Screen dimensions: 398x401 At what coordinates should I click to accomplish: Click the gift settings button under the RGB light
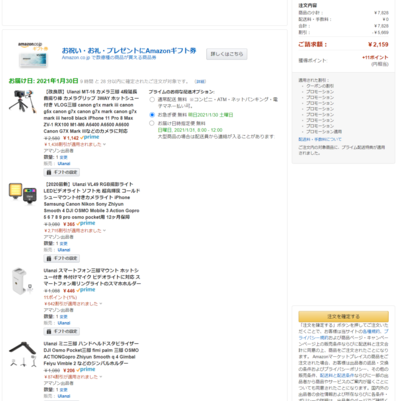tap(62, 258)
